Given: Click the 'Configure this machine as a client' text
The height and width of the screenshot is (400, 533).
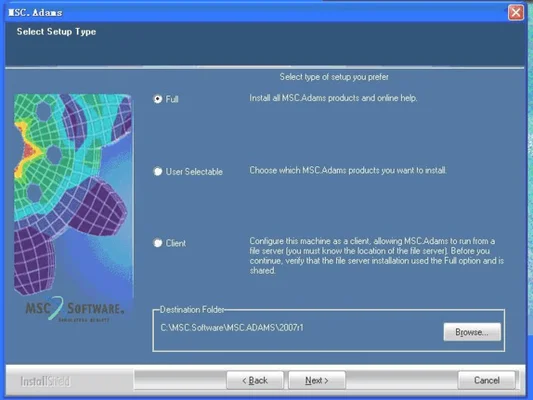Looking at the screenshot, I should pos(377,256).
